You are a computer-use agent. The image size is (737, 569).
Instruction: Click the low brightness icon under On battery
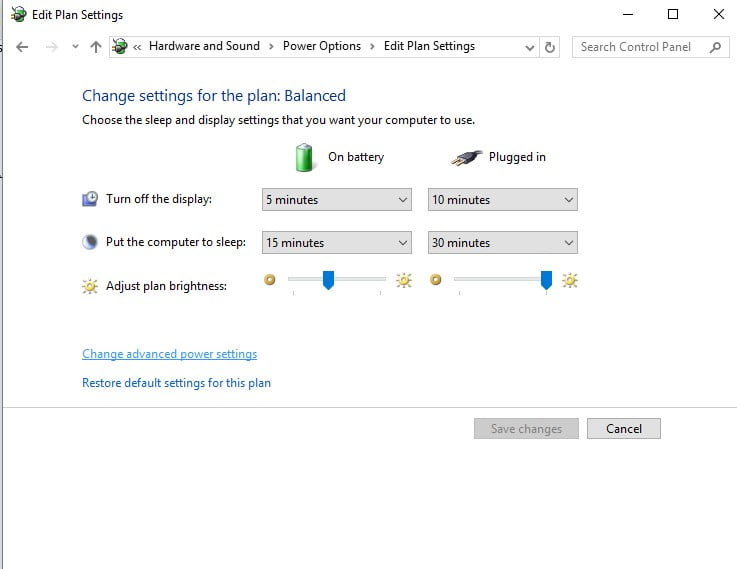click(269, 280)
